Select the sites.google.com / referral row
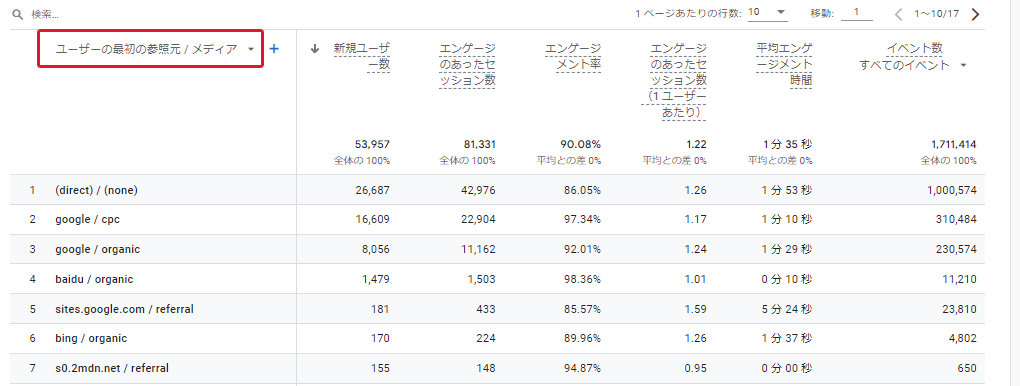 (x=497, y=309)
